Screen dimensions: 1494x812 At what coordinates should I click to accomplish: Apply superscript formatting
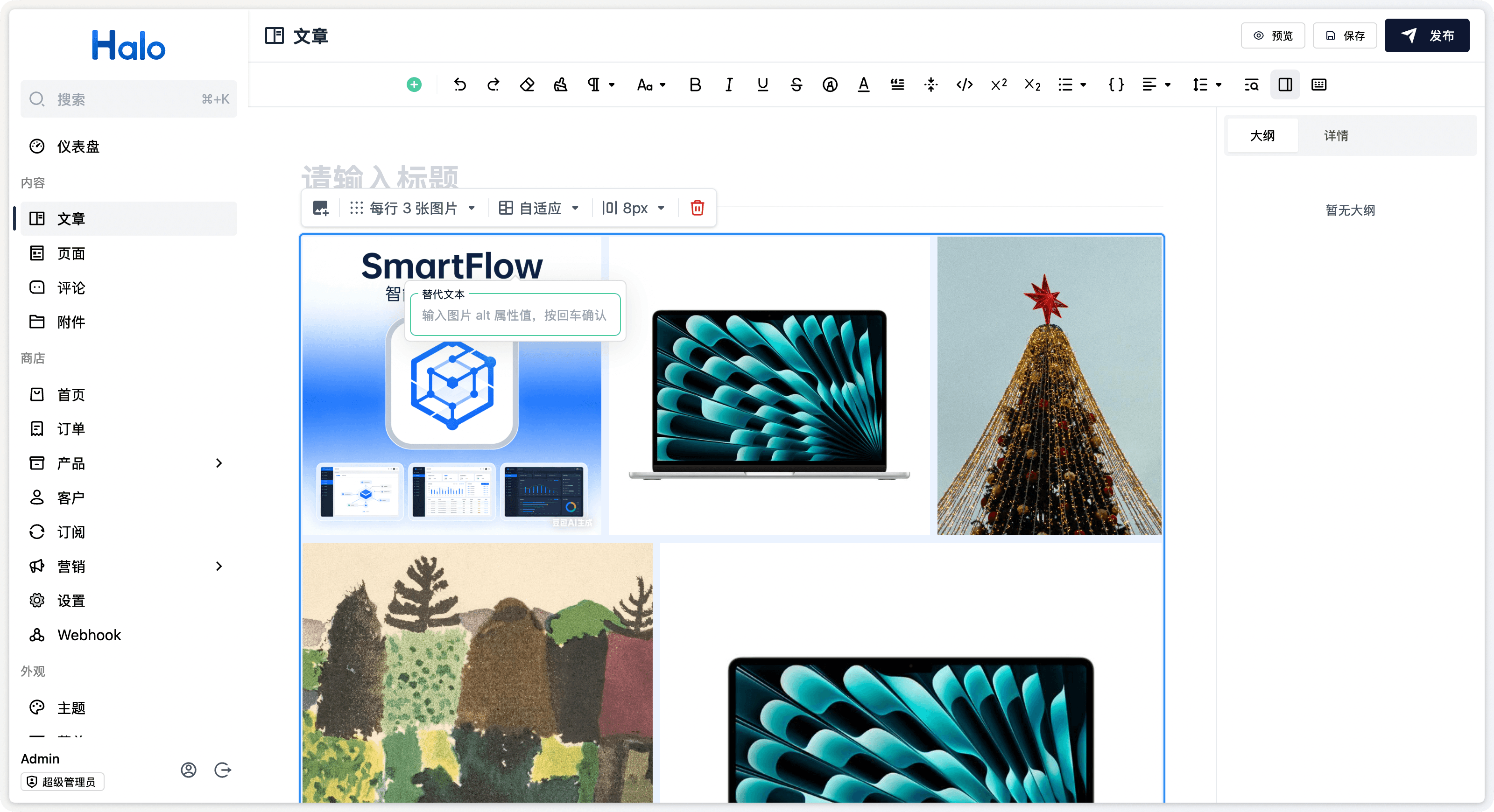click(999, 84)
